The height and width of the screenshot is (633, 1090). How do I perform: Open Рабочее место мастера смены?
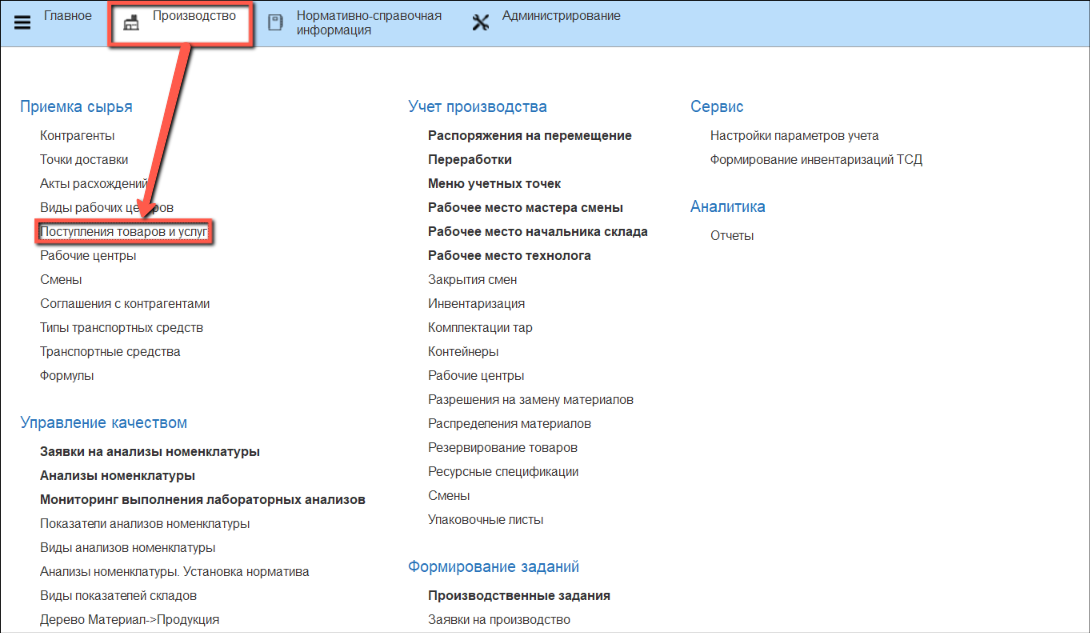(525, 208)
